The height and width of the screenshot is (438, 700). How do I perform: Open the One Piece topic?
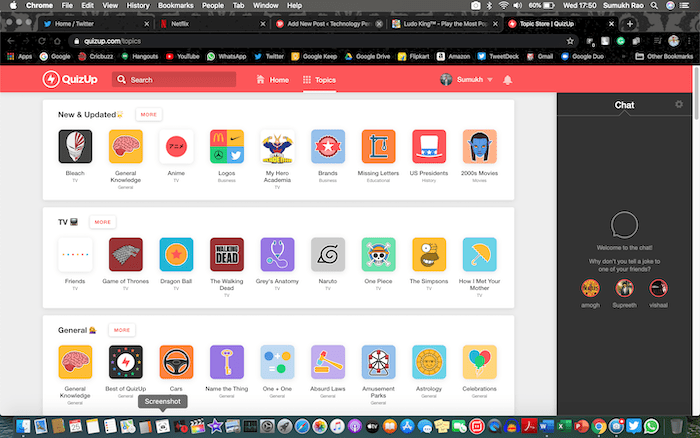378,254
